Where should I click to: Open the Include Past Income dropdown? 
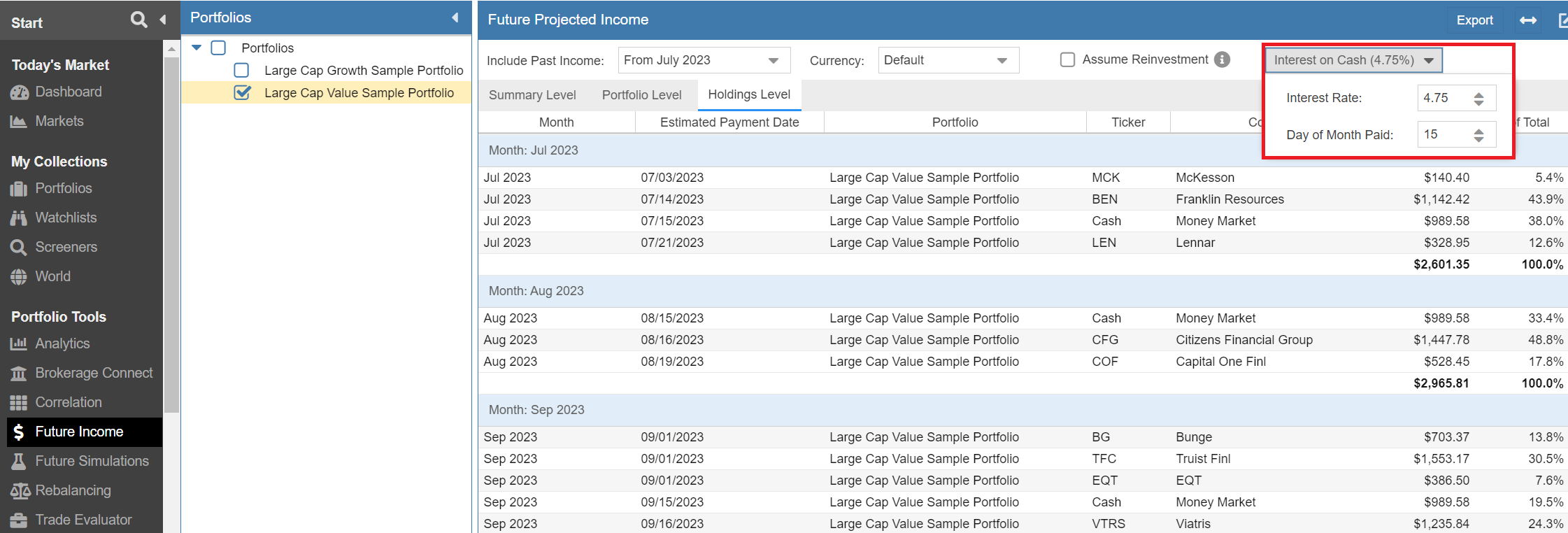pyautogui.click(x=704, y=60)
